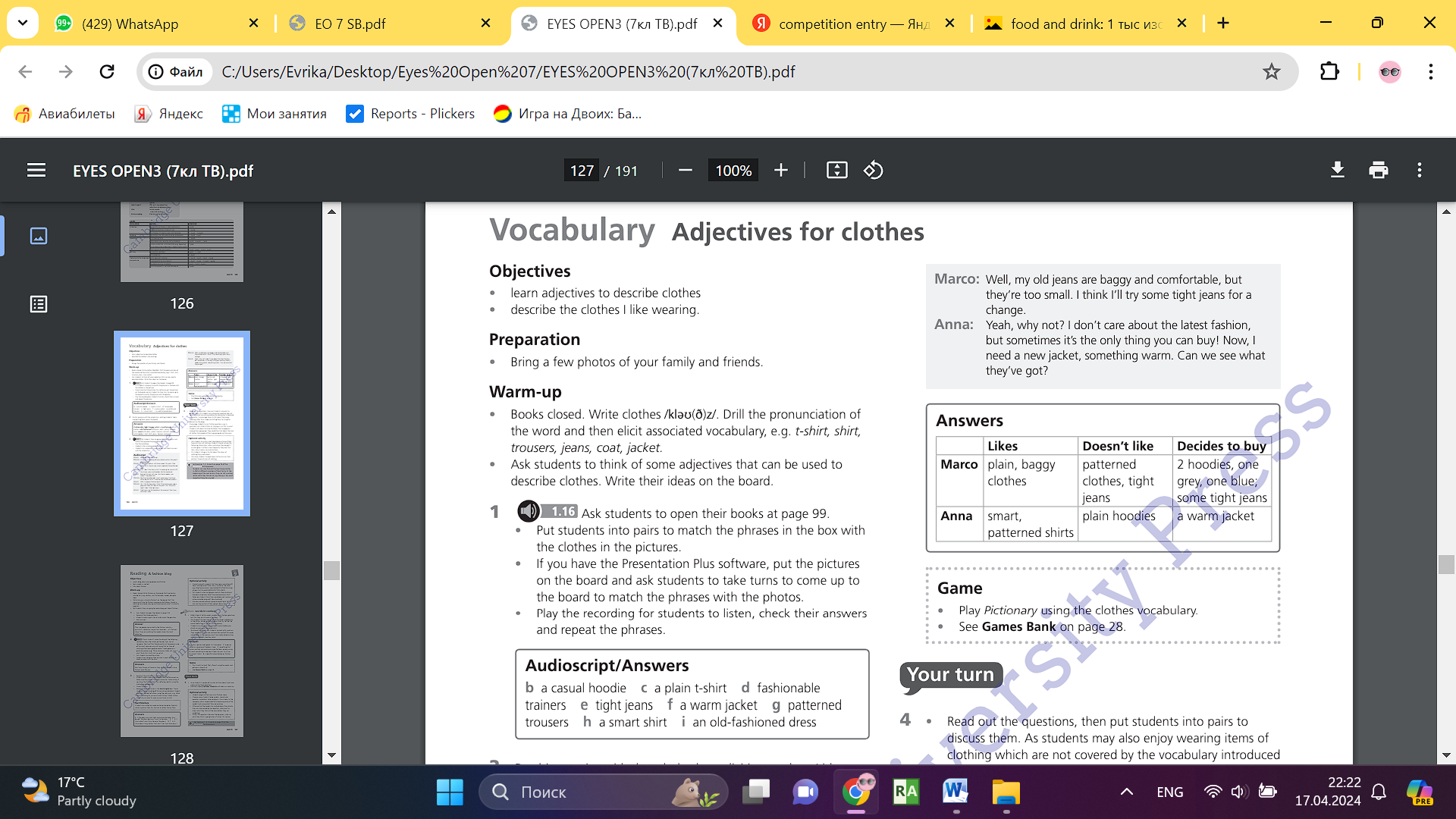This screenshot has width=1456, height=819.
Task: Rotate the document counterclockwise
Action: (873, 171)
